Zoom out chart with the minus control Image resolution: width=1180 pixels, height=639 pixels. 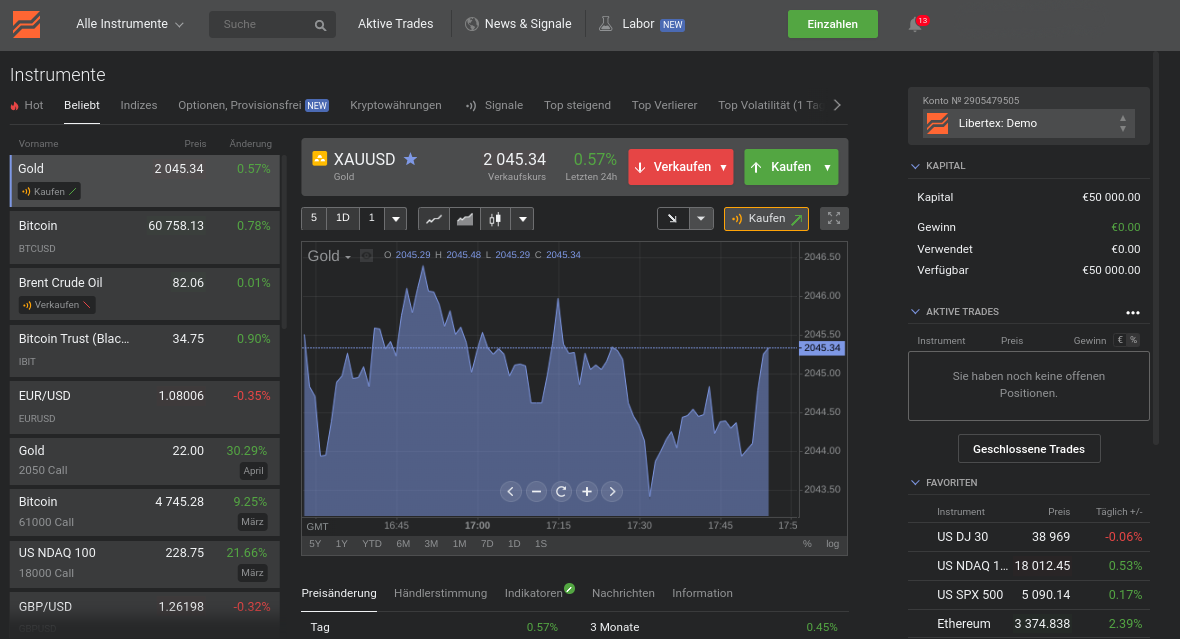pyautogui.click(x=536, y=491)
